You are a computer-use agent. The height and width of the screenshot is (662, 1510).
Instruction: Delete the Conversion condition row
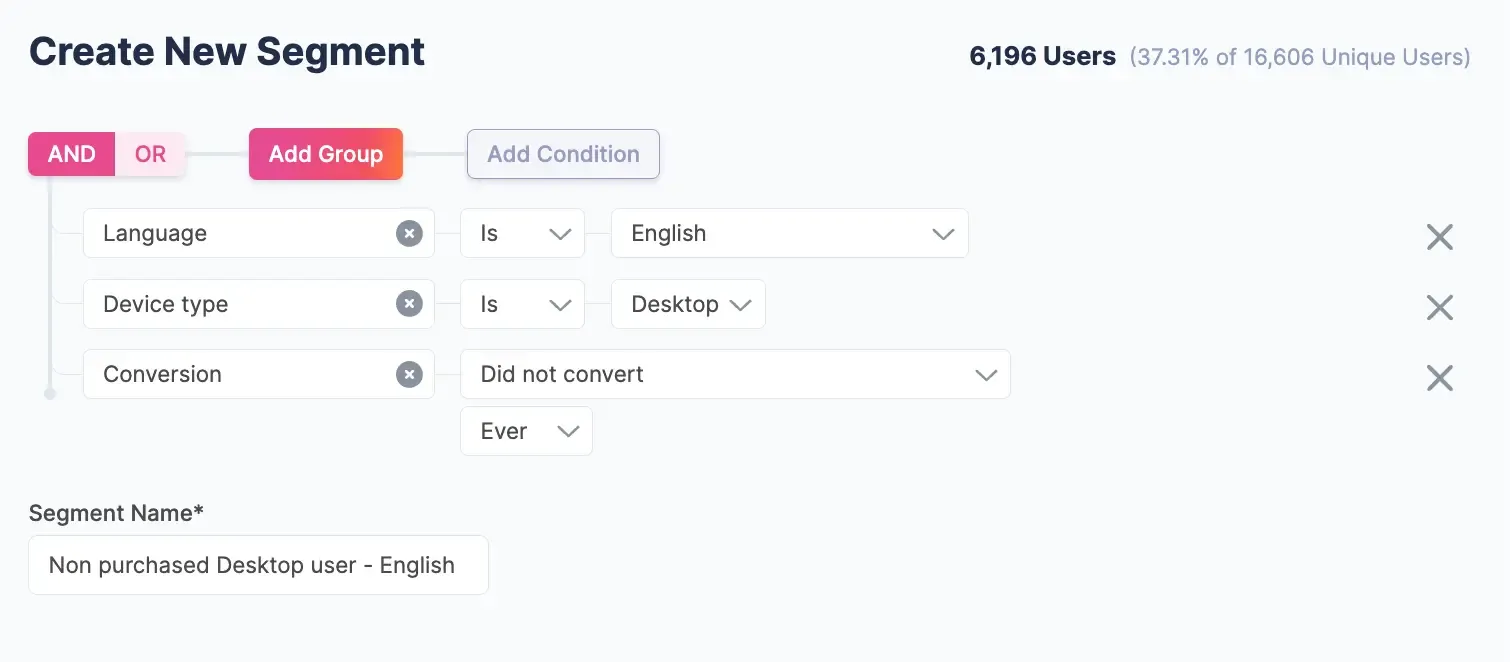(x=1439, y=378)
